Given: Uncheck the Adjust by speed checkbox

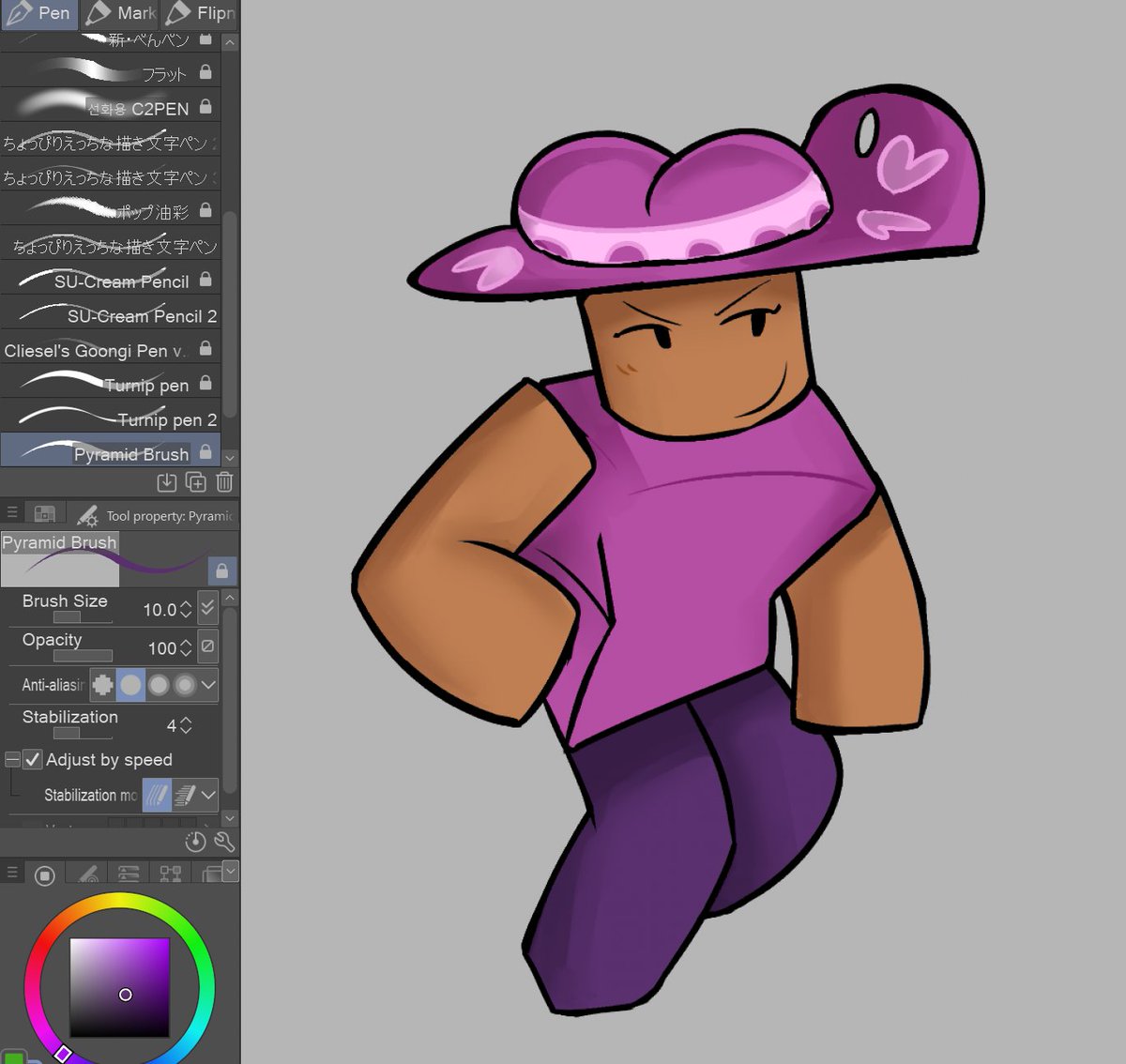Looking at the screenshot, I should tap(33, 759).
